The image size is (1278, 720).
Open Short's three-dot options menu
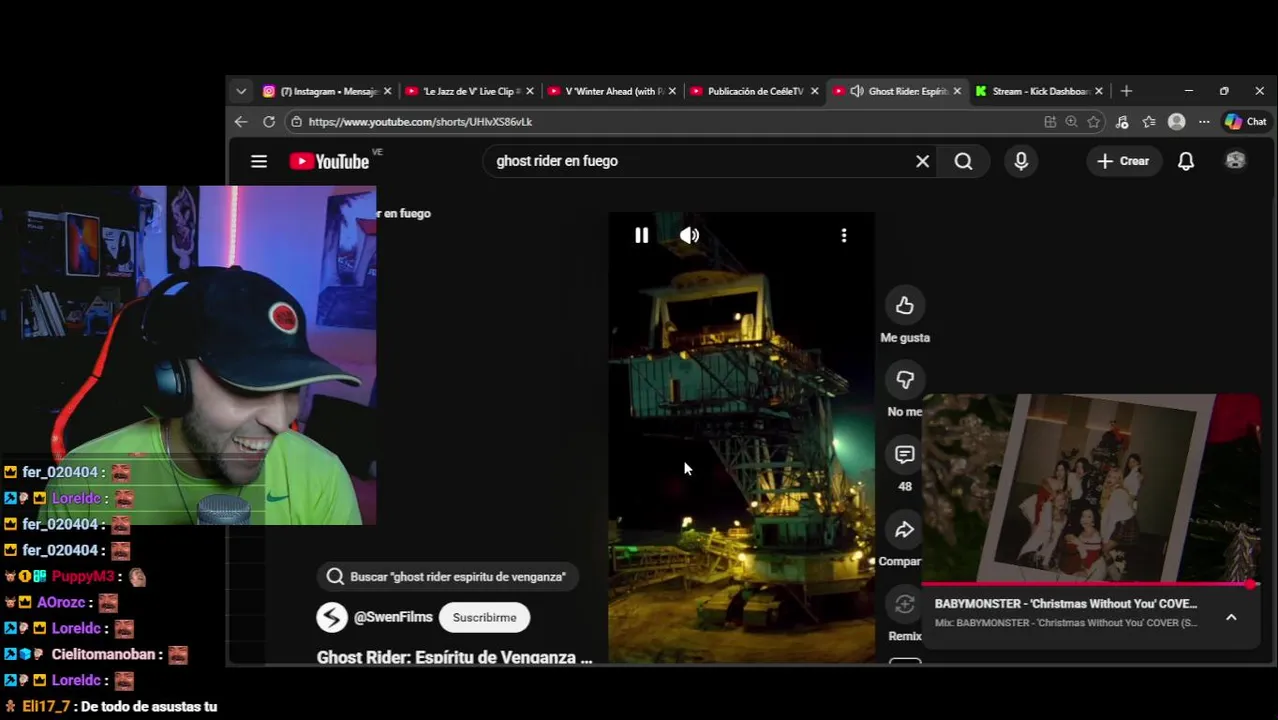click(x=844, y=235)
